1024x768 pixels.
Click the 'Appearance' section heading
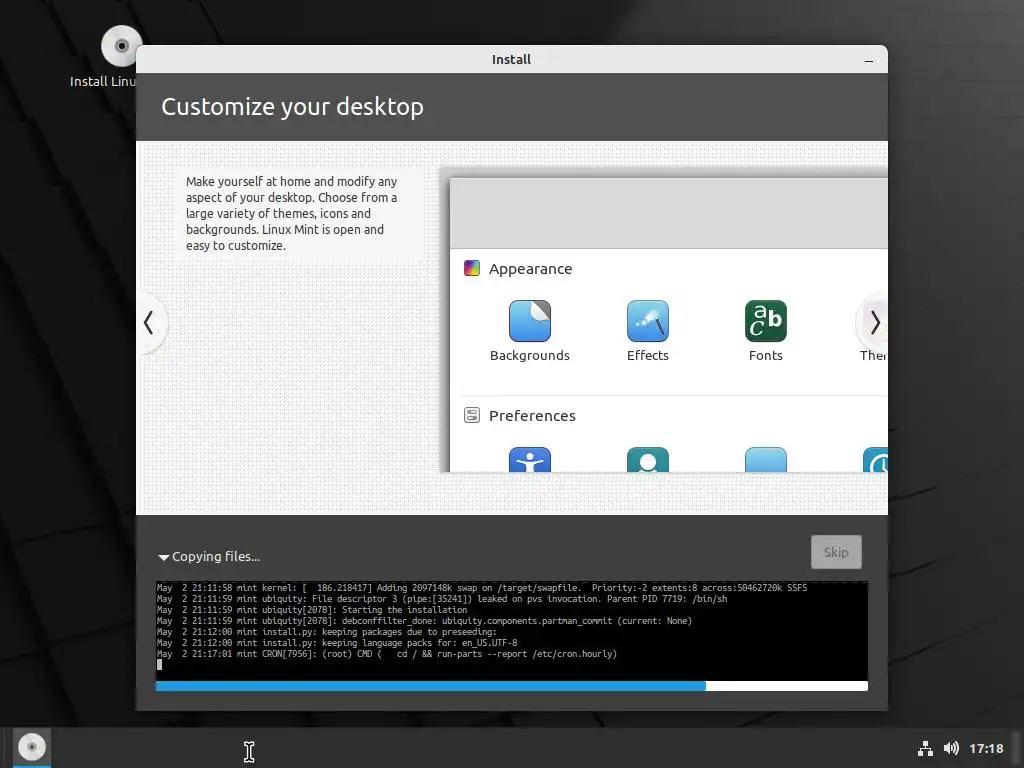click(x=530, y=269)
